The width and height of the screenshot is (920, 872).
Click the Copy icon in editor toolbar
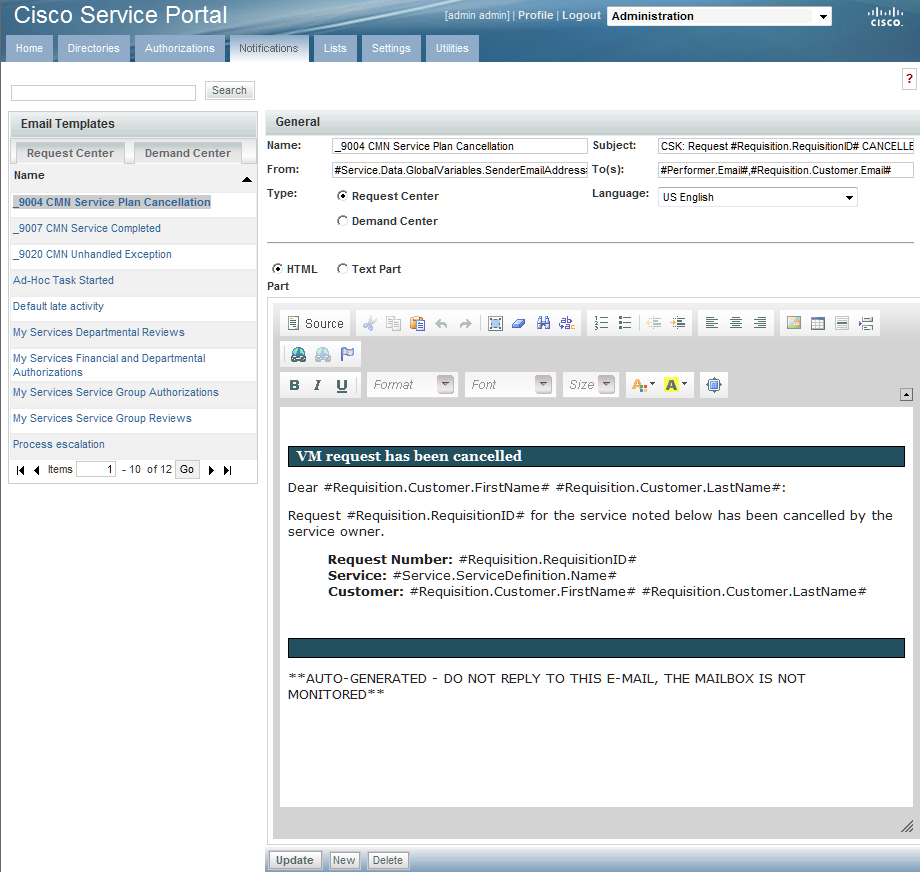393,323
